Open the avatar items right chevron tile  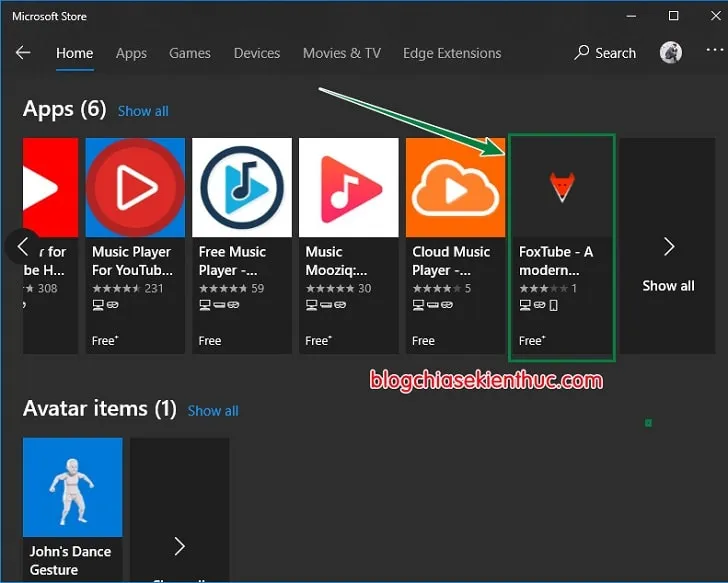tap(180, 510)
